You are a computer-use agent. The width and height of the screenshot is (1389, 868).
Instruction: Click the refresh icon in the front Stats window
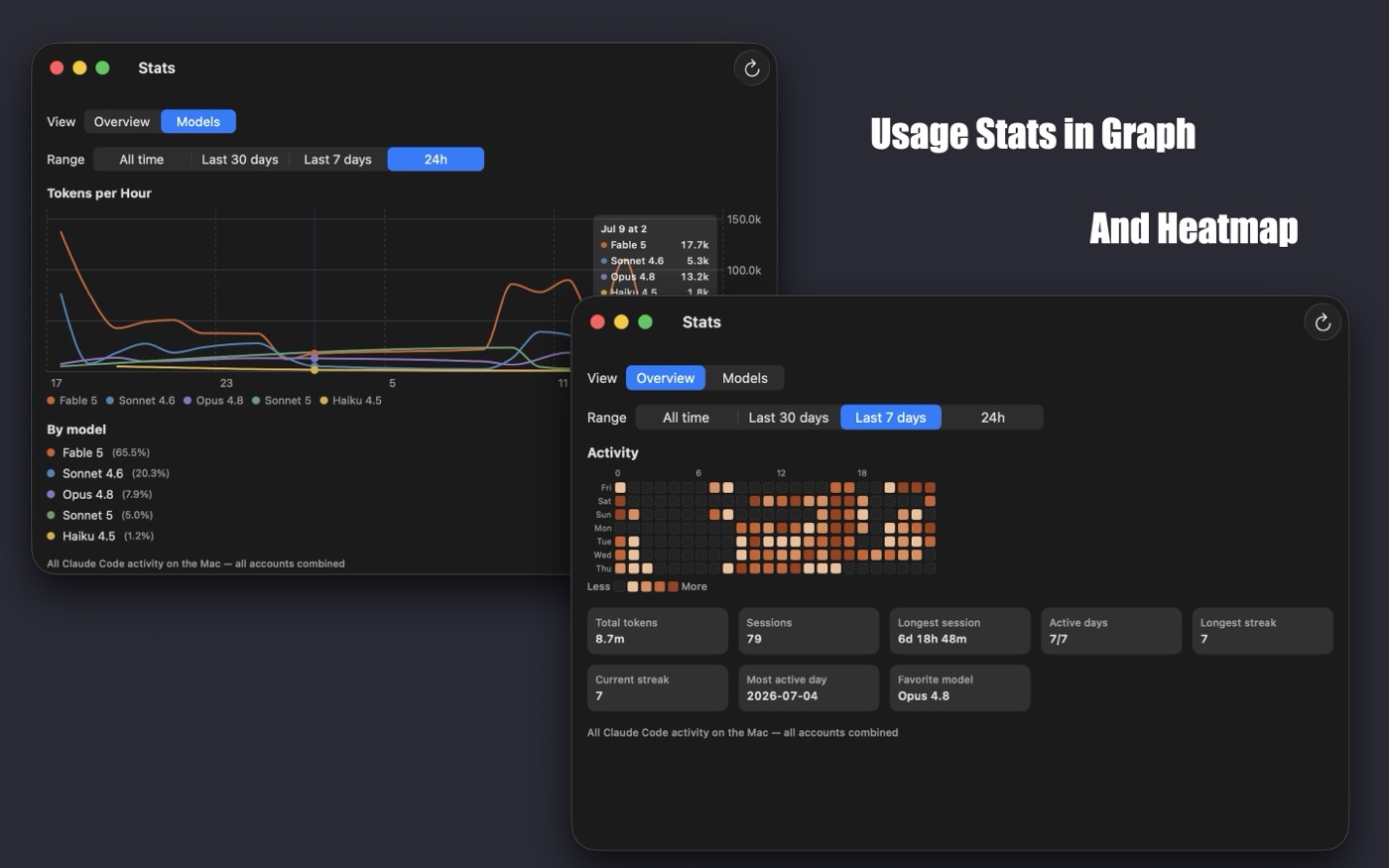click(x=1322, y=321)
